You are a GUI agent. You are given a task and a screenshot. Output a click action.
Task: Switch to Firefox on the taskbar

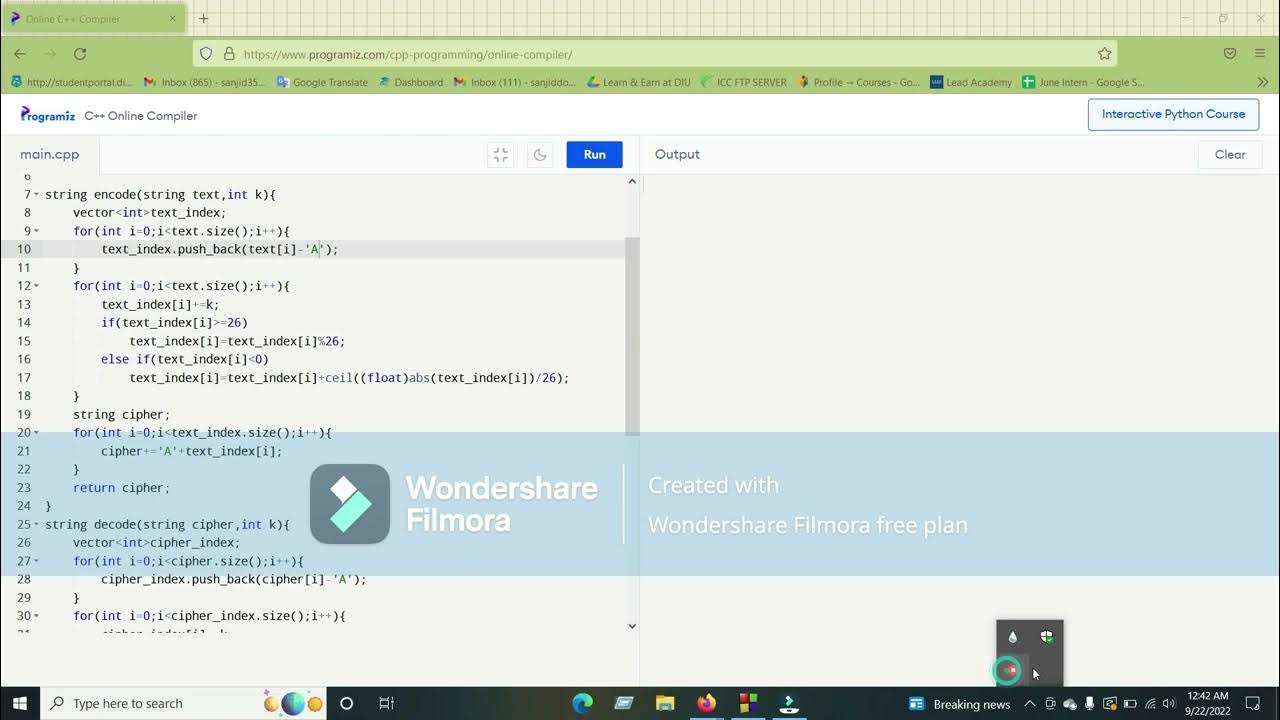pyautogui.click(x=707, y=703)
